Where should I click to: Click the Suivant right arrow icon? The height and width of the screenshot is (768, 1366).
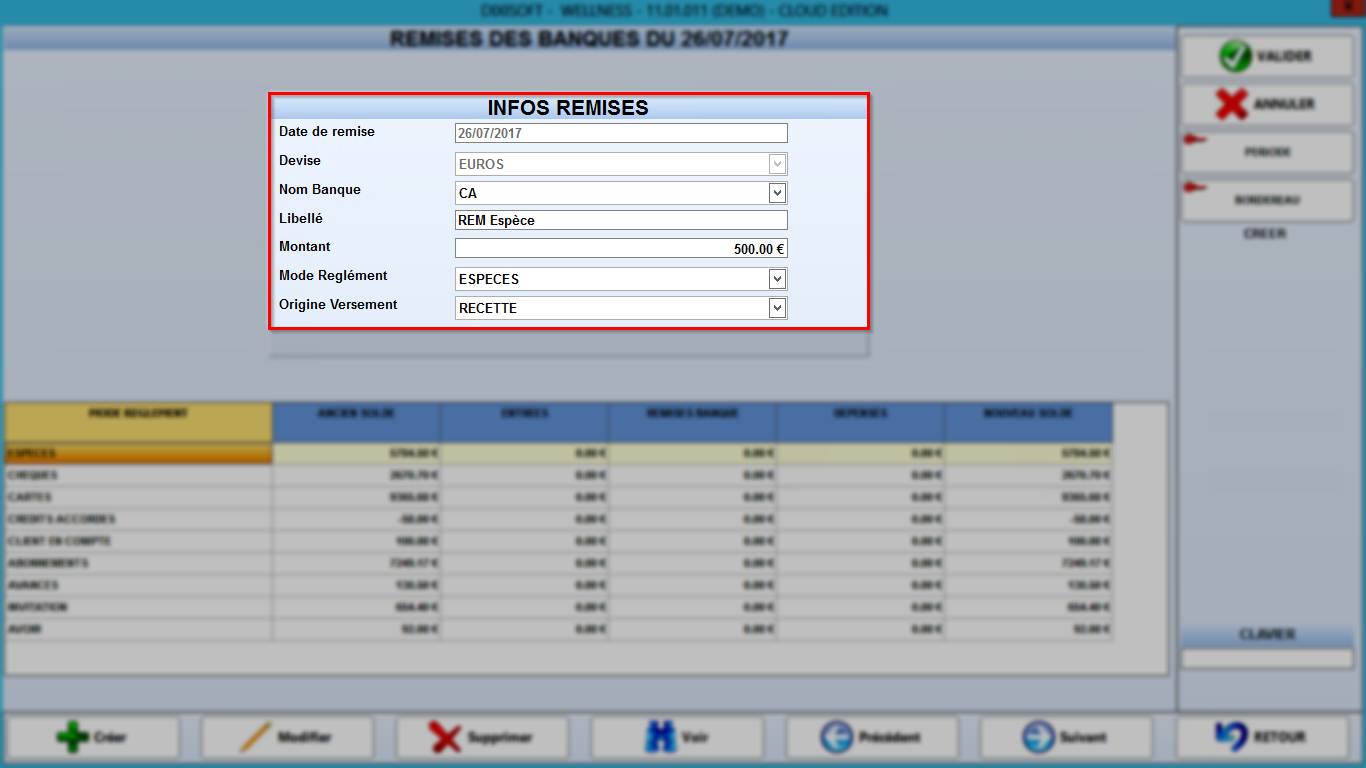point(1038,738)
